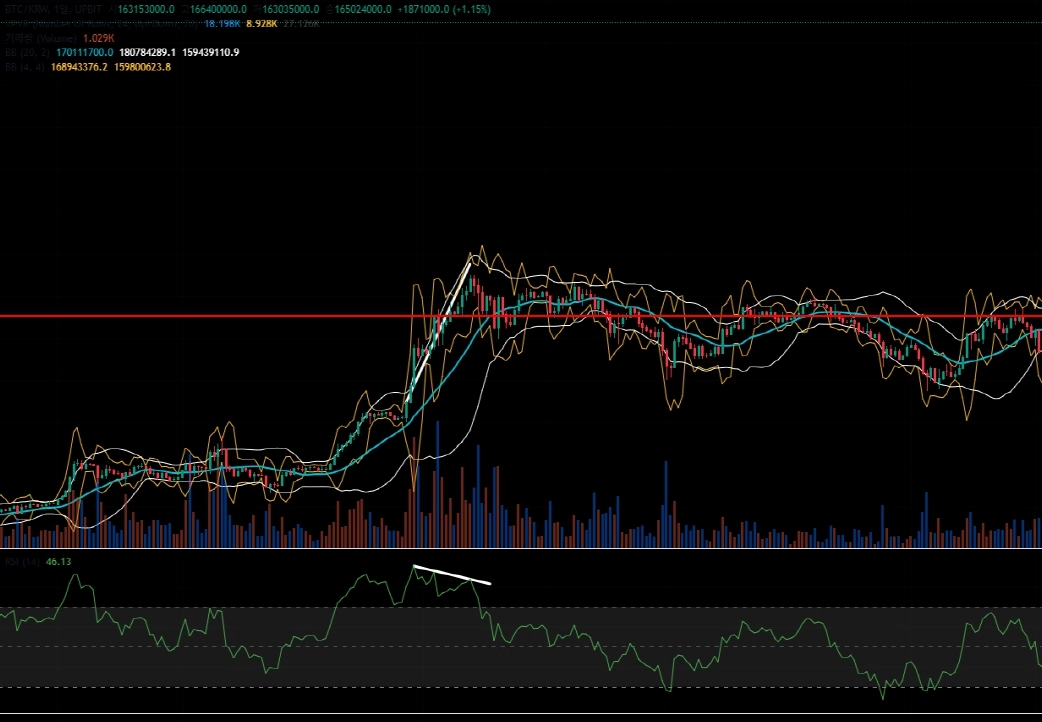Click the orange BB value 168943376.2

pyautogui.click(x=79, y=66)
